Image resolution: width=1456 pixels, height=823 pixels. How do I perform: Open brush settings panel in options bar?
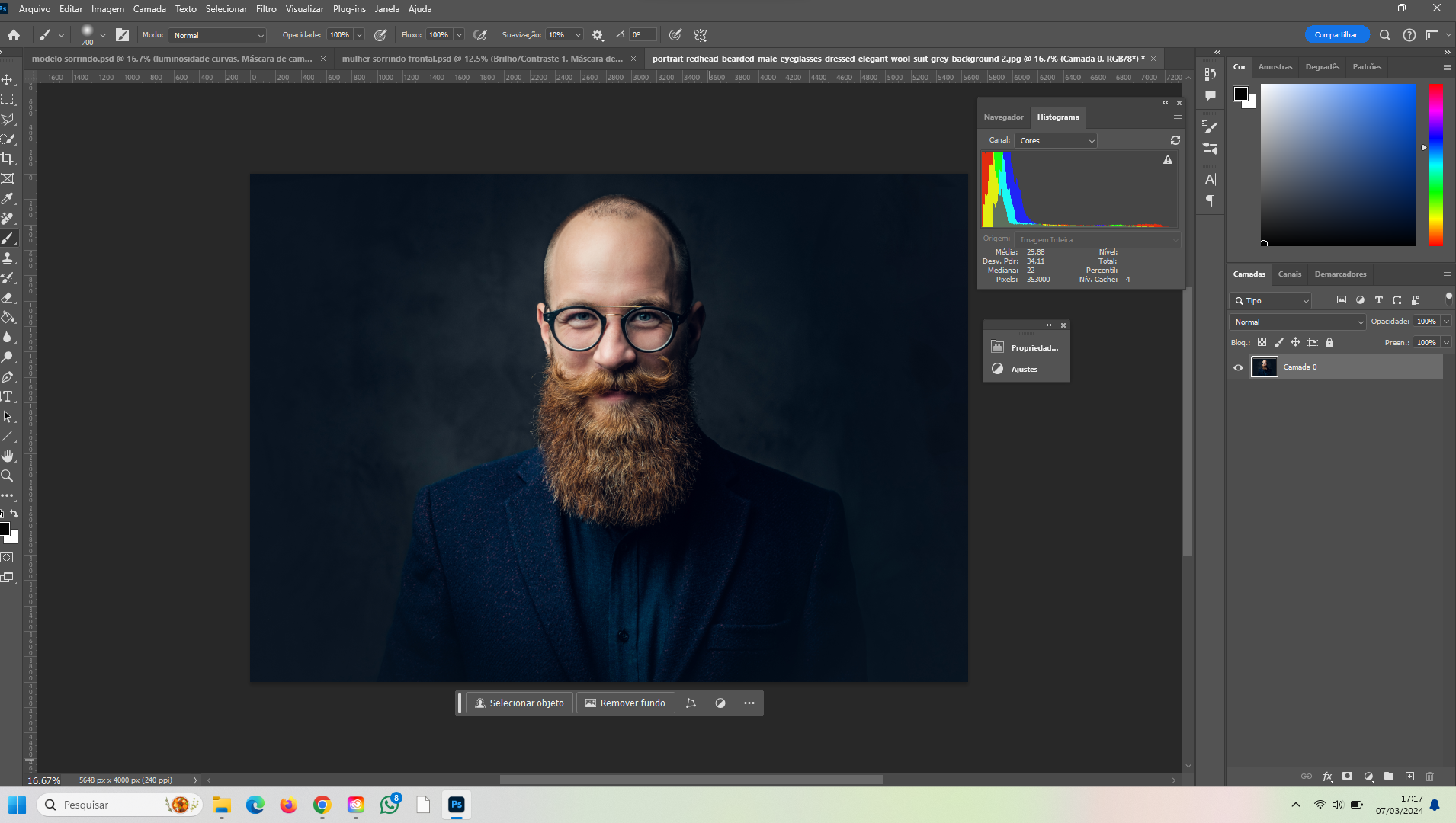point(122,35)
